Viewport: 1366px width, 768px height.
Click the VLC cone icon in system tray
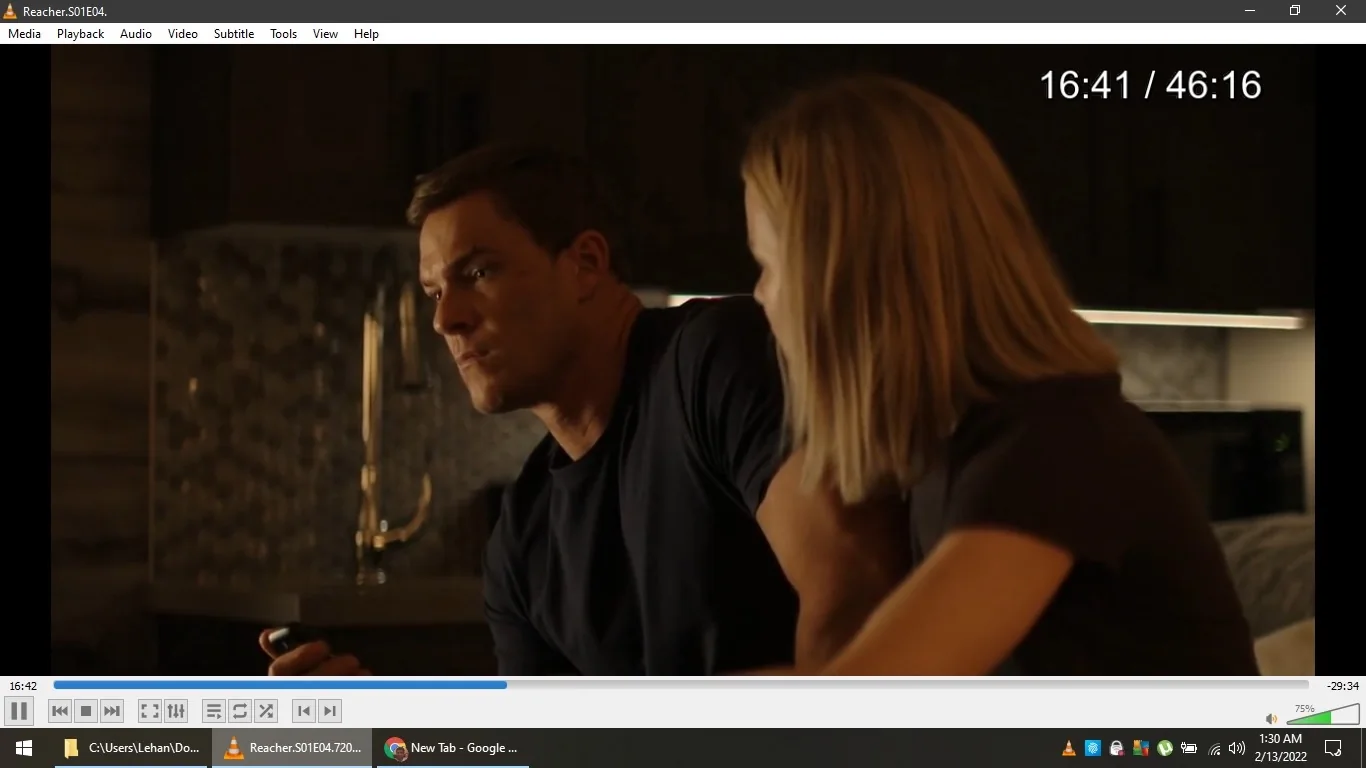coord(1069,748)
